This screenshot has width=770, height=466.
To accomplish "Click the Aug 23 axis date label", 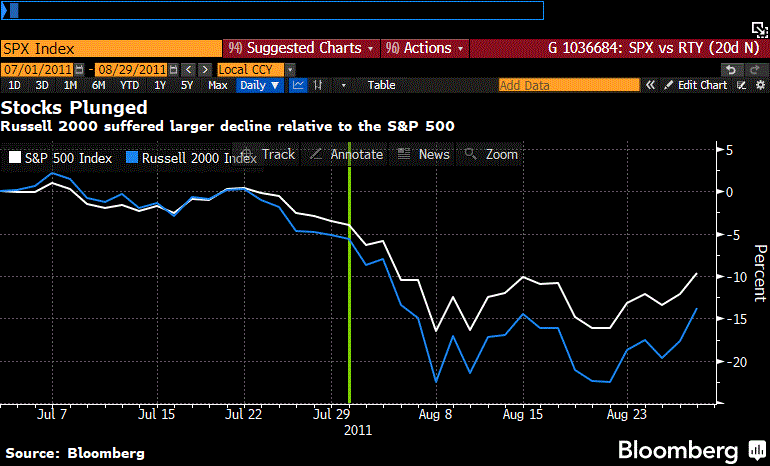I will [x=627, y=414].
